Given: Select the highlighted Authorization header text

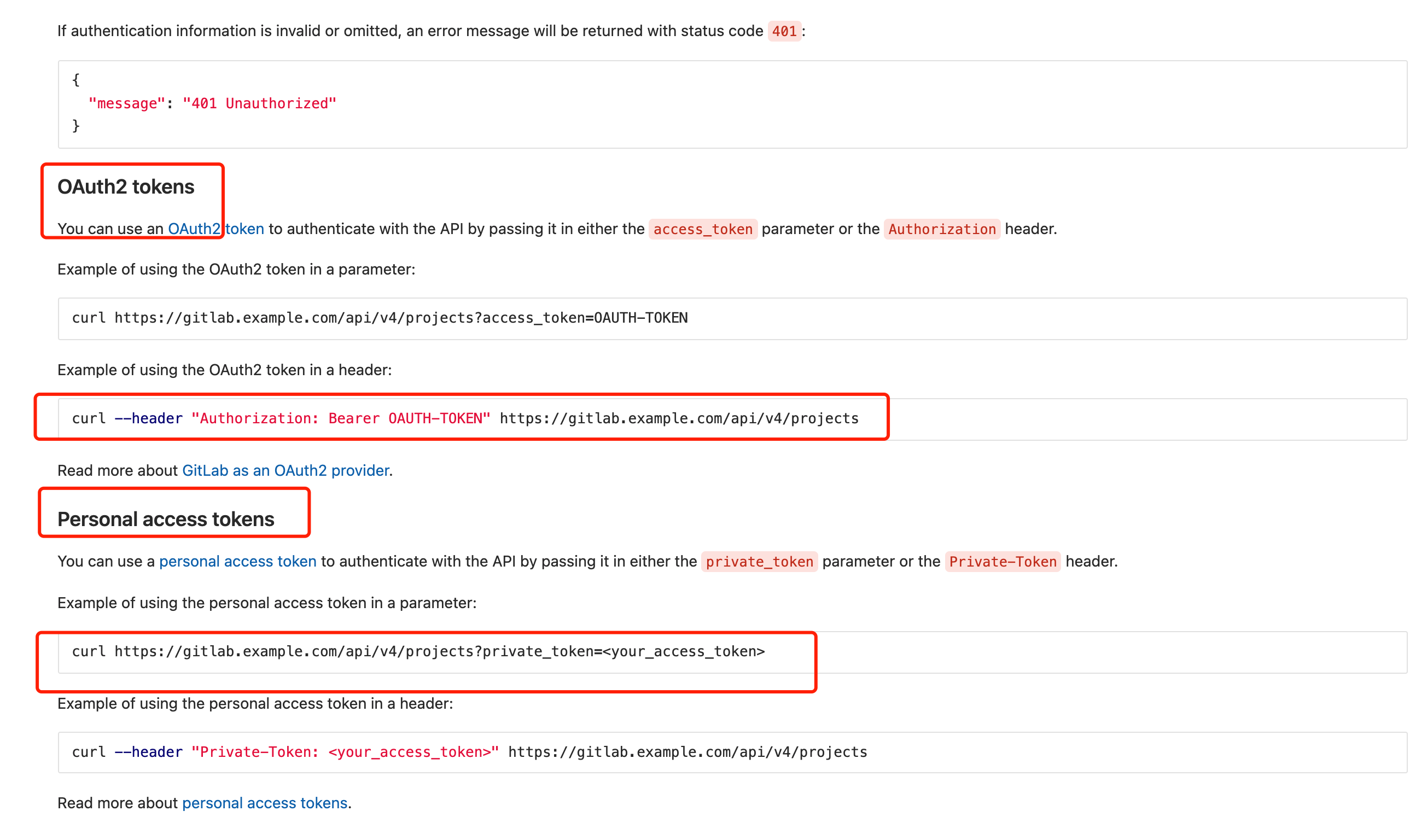Looking at the screenshot, I should [941, 229].
